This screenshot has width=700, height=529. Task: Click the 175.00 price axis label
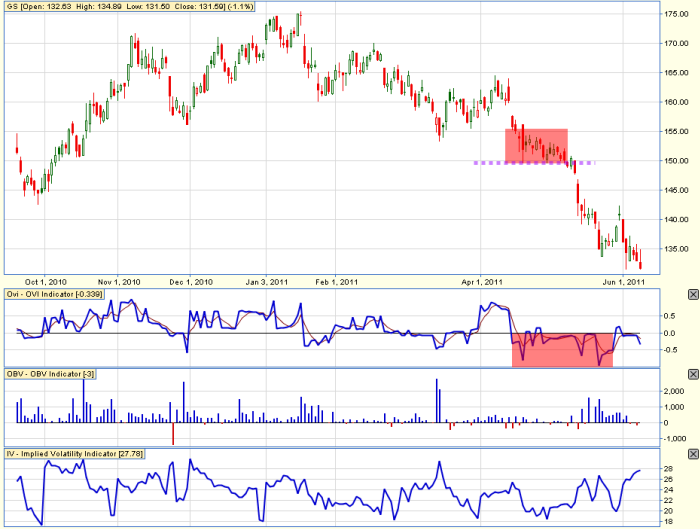click(676, 14)
